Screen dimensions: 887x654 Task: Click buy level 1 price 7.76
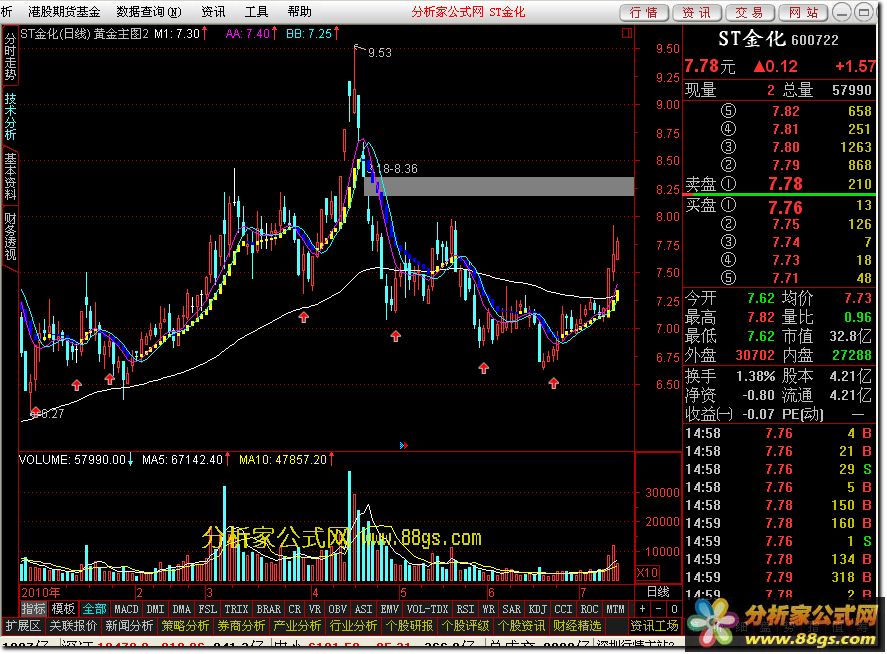point(785,207)
